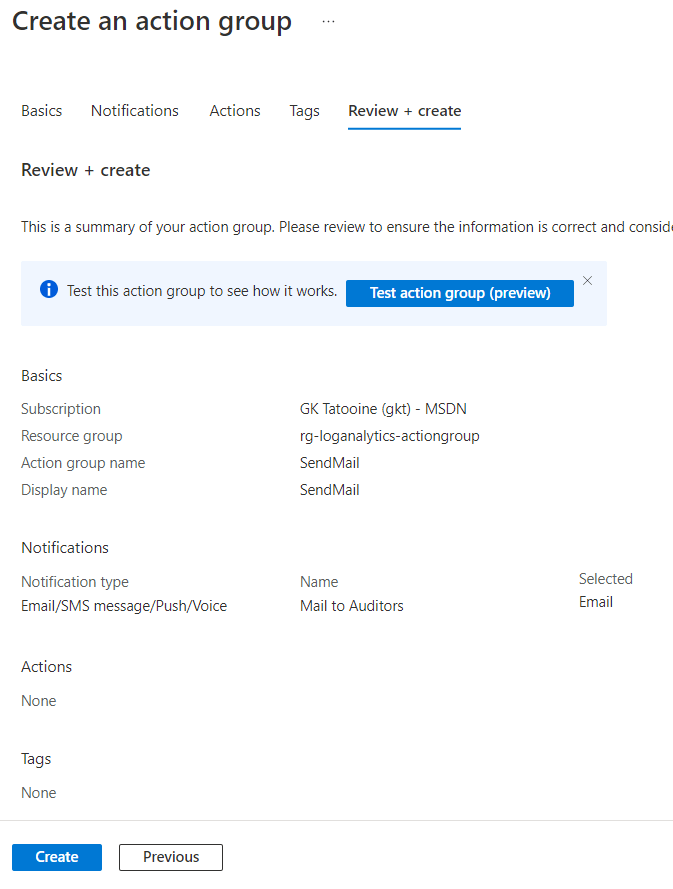Screen dimensions: 673x889
Task: Open the Tags tab
Action: 304,111
